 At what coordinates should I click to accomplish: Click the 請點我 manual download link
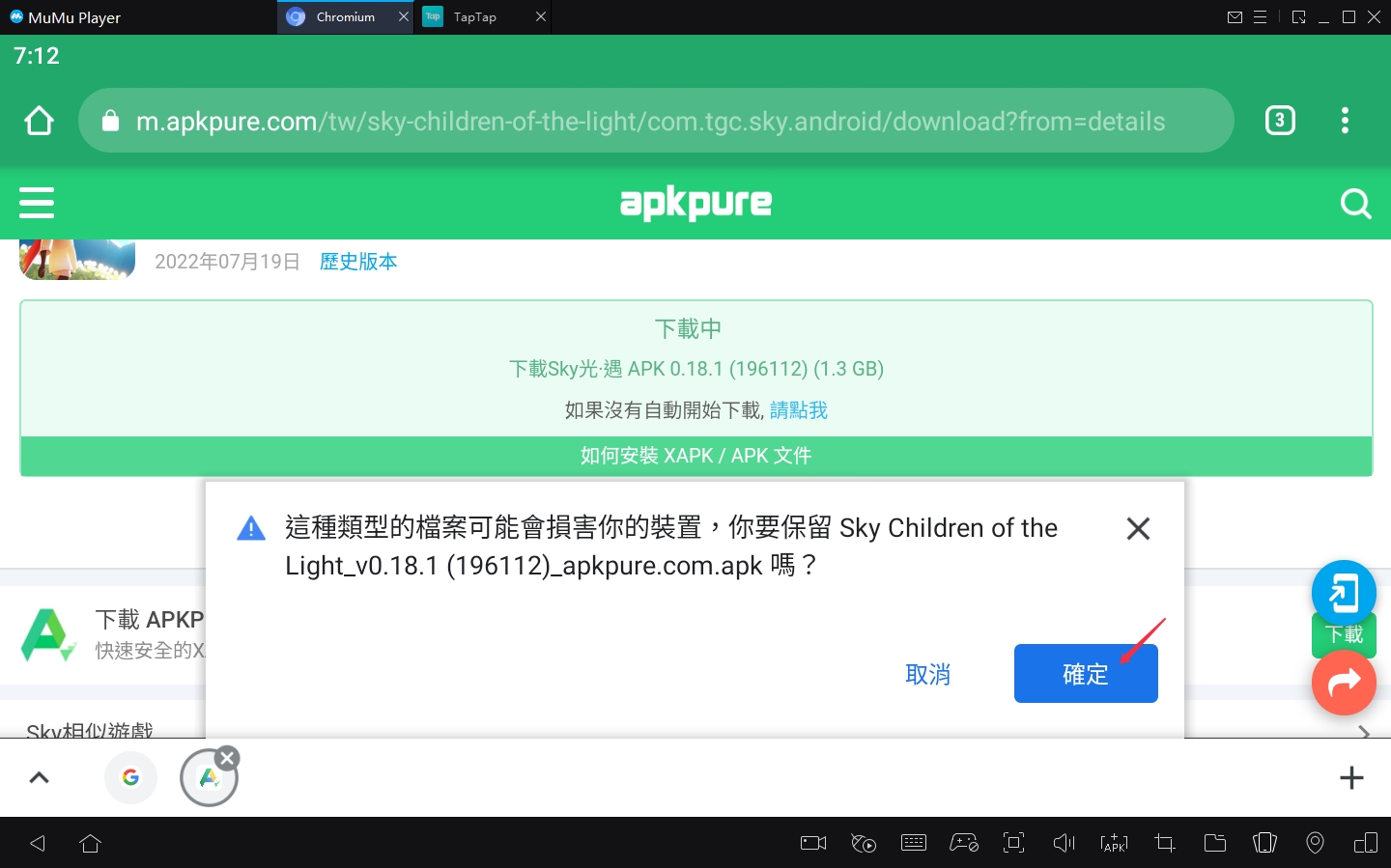pyautogui.click(x=799, y=410)
